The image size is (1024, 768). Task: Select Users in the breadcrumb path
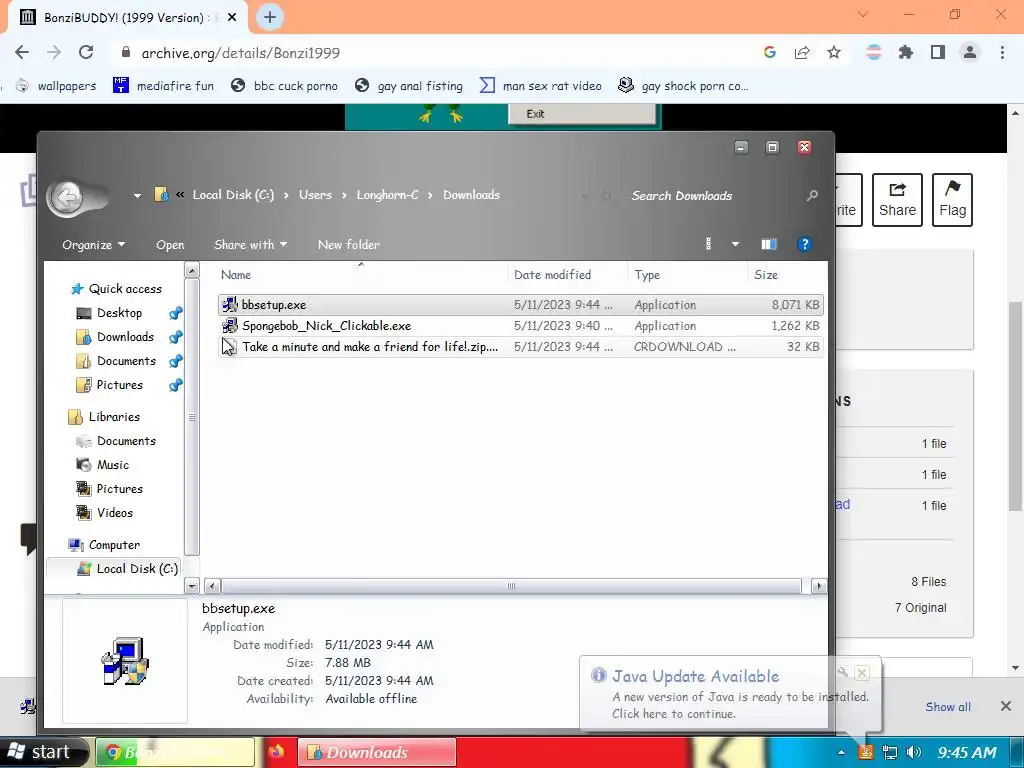[315, 195]
